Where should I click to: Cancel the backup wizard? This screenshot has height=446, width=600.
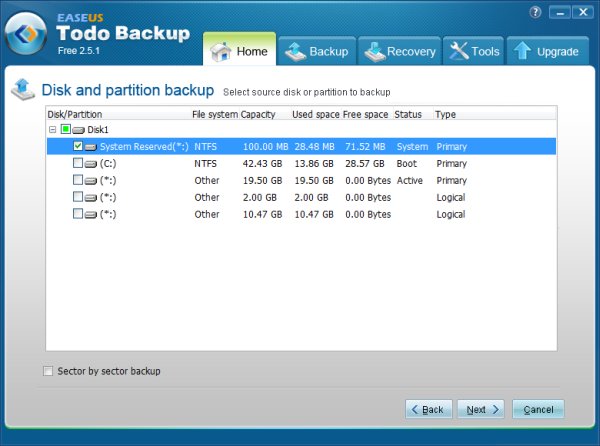tap(538, 409)
